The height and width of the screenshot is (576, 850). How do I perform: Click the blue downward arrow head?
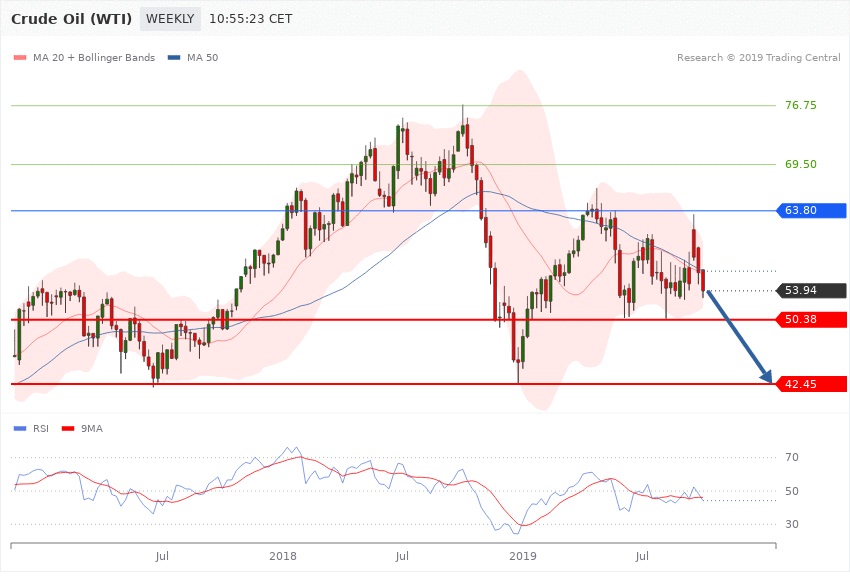tap(767, 376)
